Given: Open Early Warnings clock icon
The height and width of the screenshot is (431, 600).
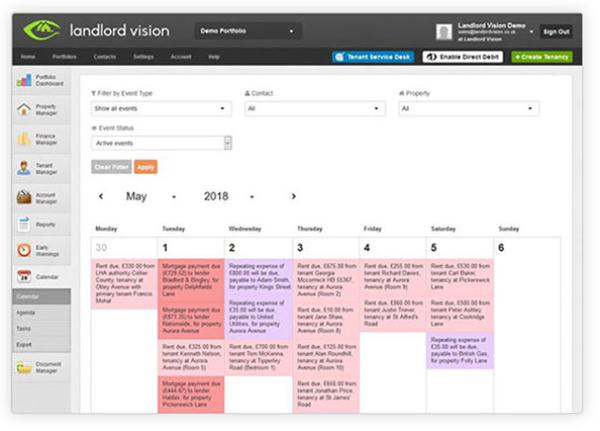Looking at the screenshot, I should pyautogui.click(x=24, y=250).
